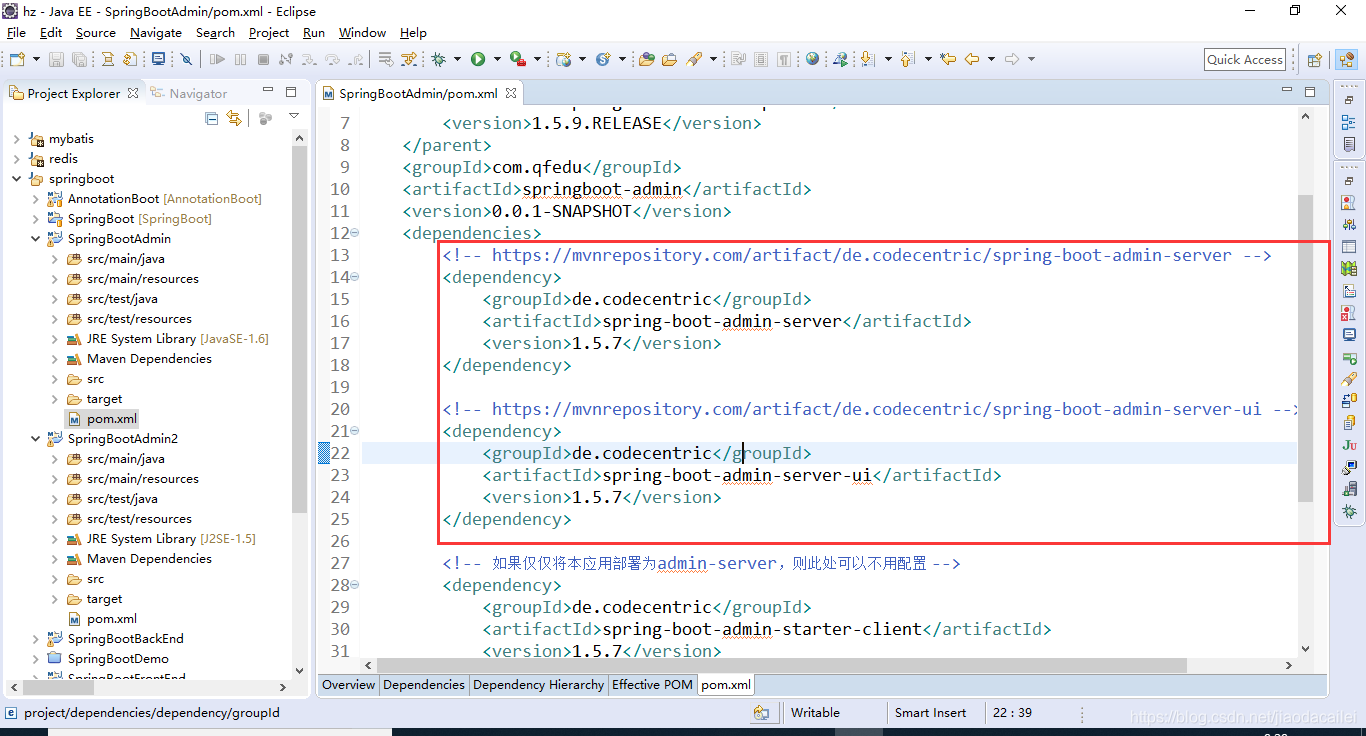This screenshot has height=736, width=1366.
Task: Open the JUnit view icon in right trim
Action: (x=1349, y=445)
